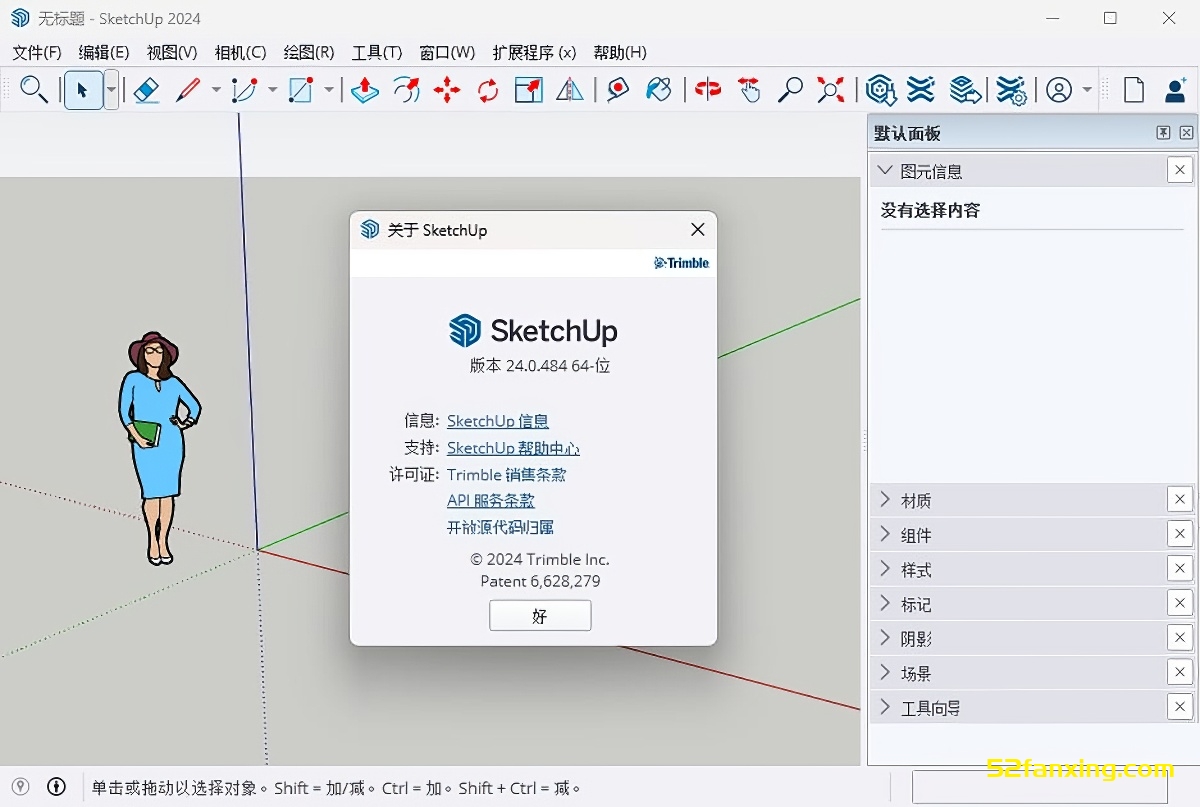Expand the 材质 panel
Screen dimensions: 1200x807
[x=884, y=500]
